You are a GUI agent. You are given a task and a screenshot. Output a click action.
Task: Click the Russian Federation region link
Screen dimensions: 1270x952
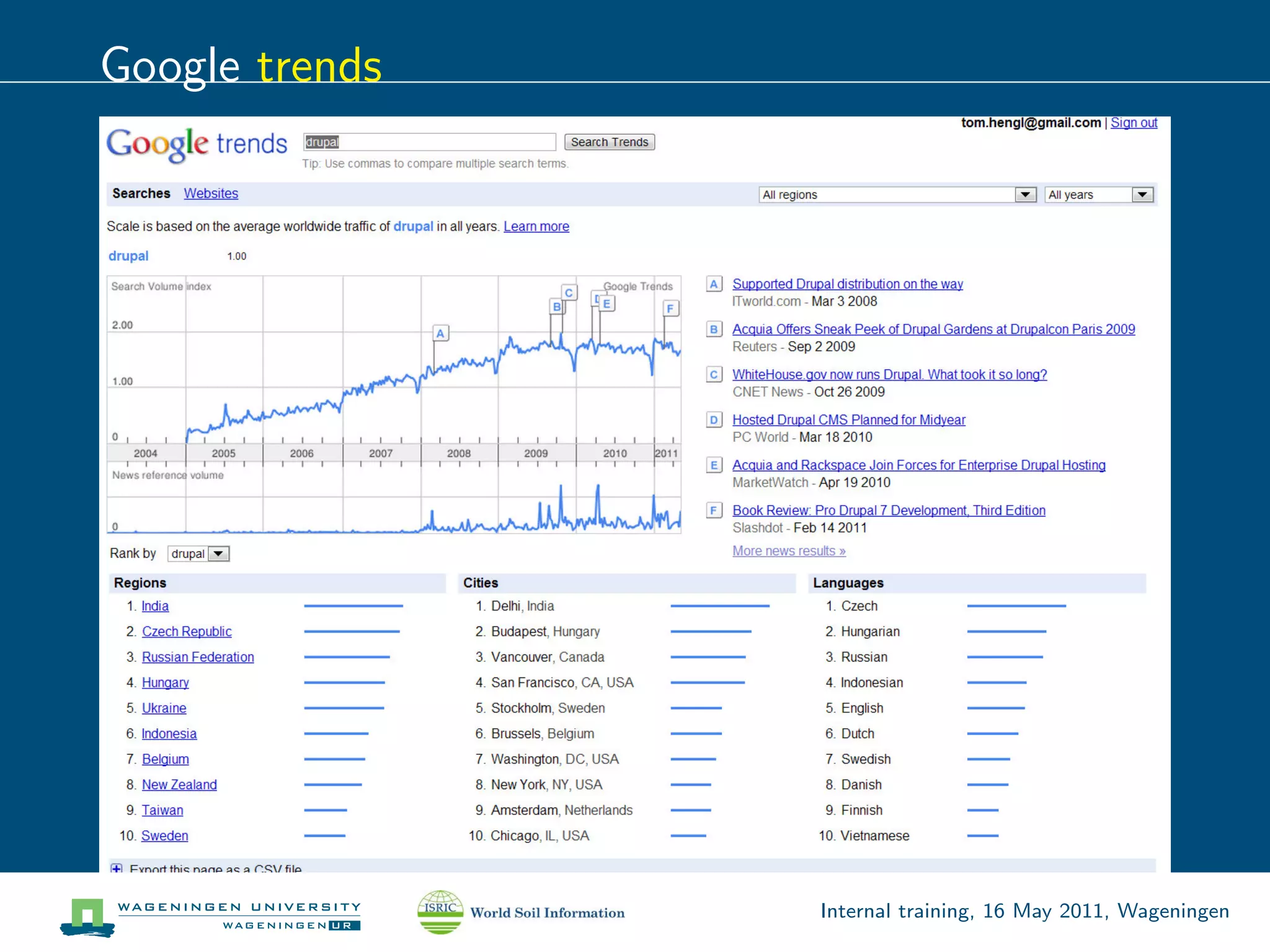tap(198, 657)
